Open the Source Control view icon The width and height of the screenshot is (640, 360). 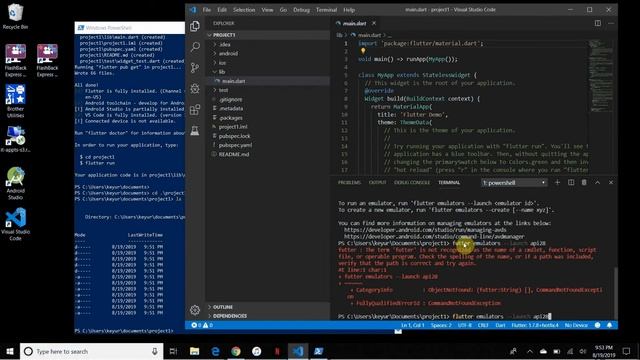pyautogui.click(x=195, y=67)
